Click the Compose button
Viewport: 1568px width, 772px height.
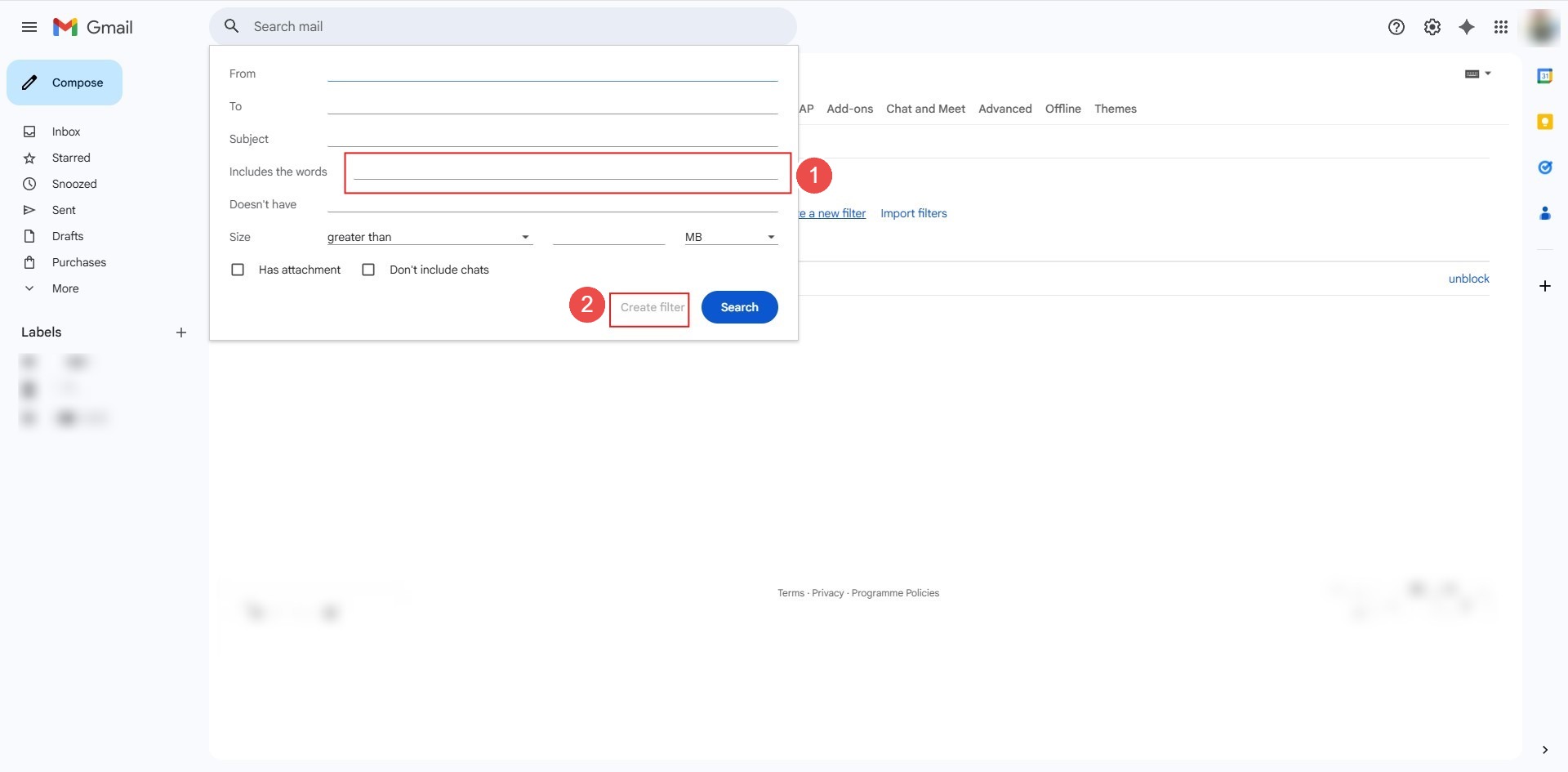pyautogui.click(x=65, y=83)
